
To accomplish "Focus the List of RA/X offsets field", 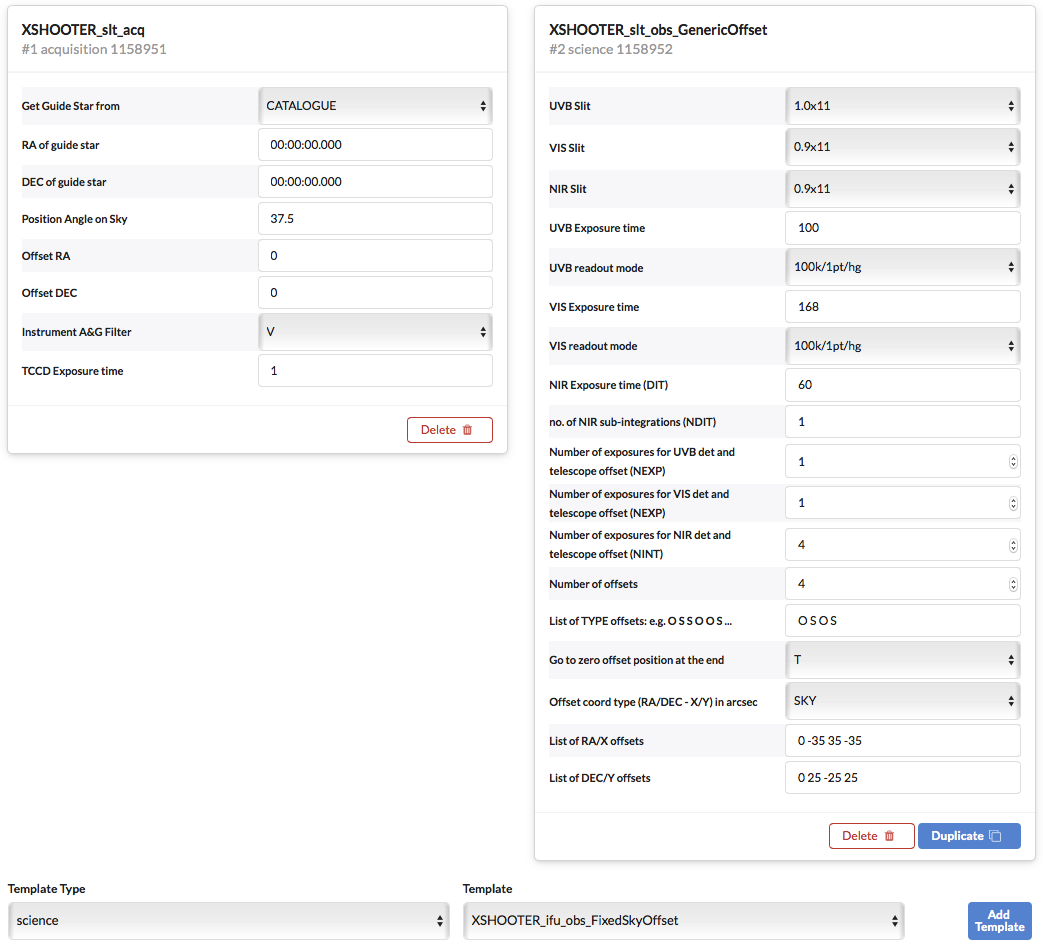I will coord(902,741).
